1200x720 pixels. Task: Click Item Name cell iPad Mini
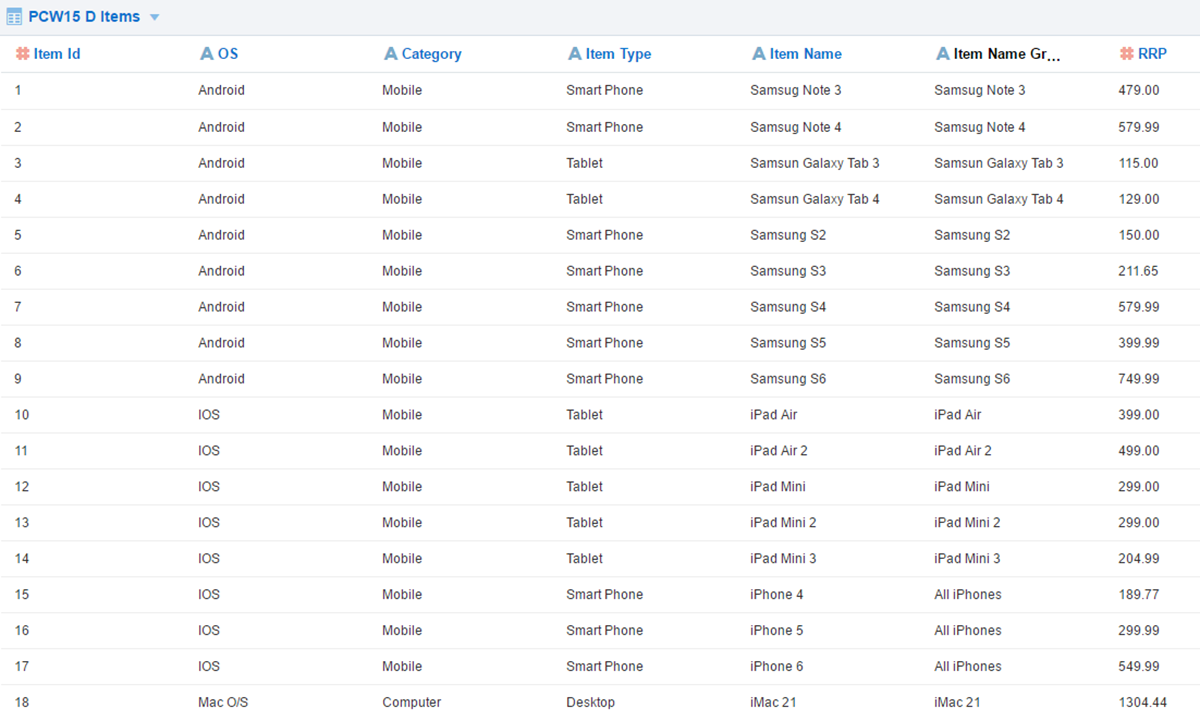coord(778,487)
